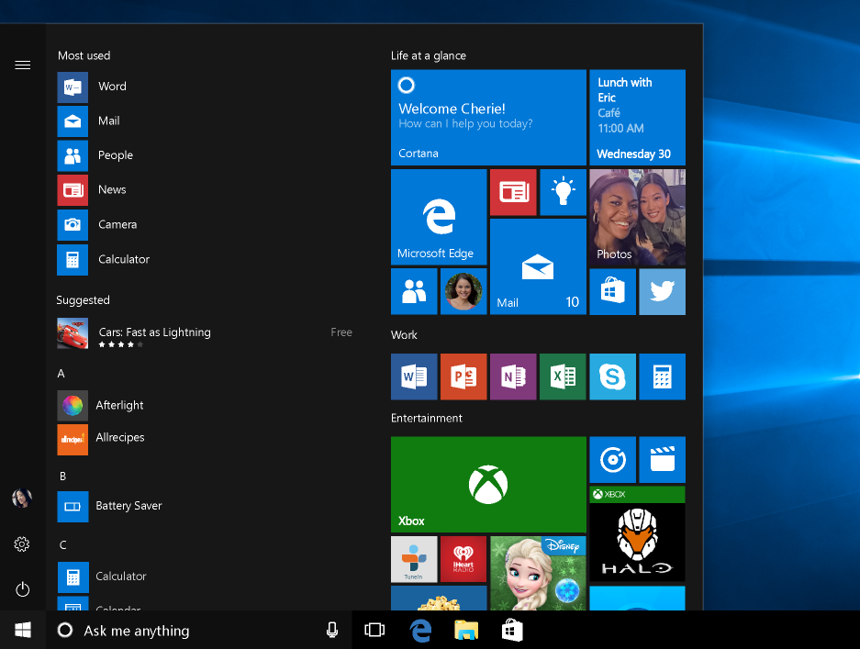860x649 pixels.
Task: Open the user account avatar in the left rail
Action: tap(22, 498)
